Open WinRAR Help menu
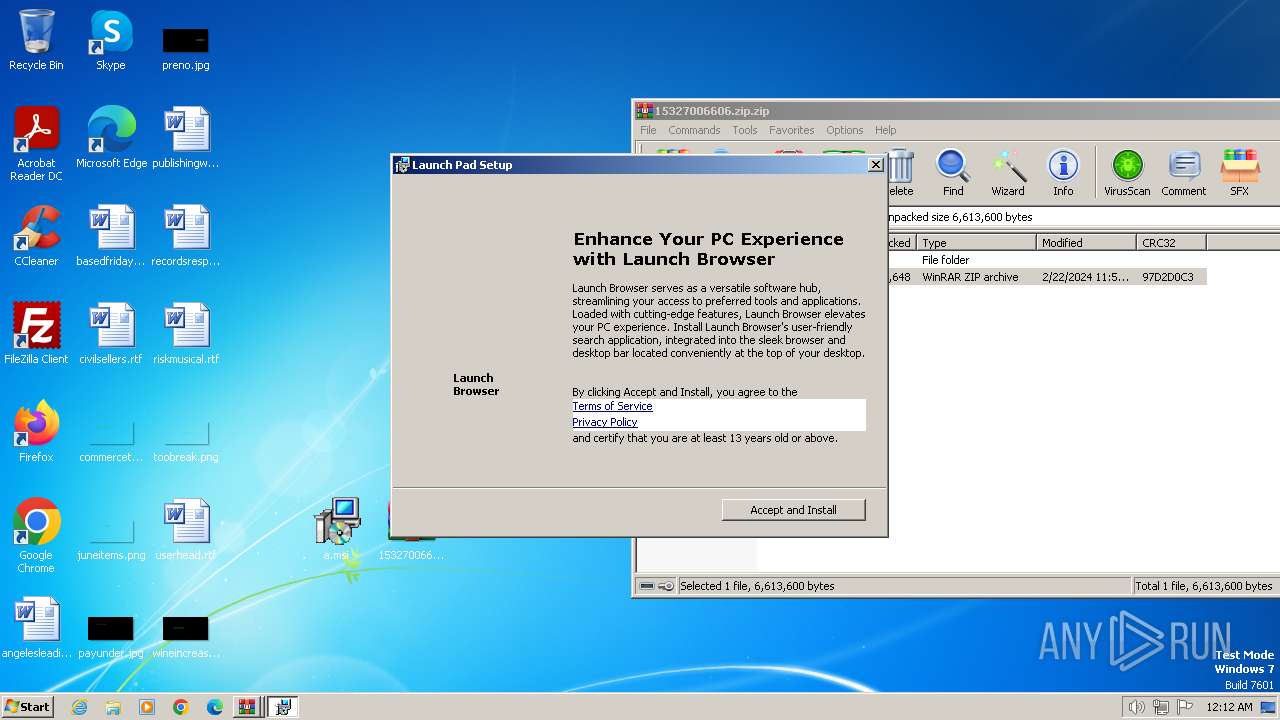The width and height of the screenshot is (1280, 720). (x=885, y=130)
